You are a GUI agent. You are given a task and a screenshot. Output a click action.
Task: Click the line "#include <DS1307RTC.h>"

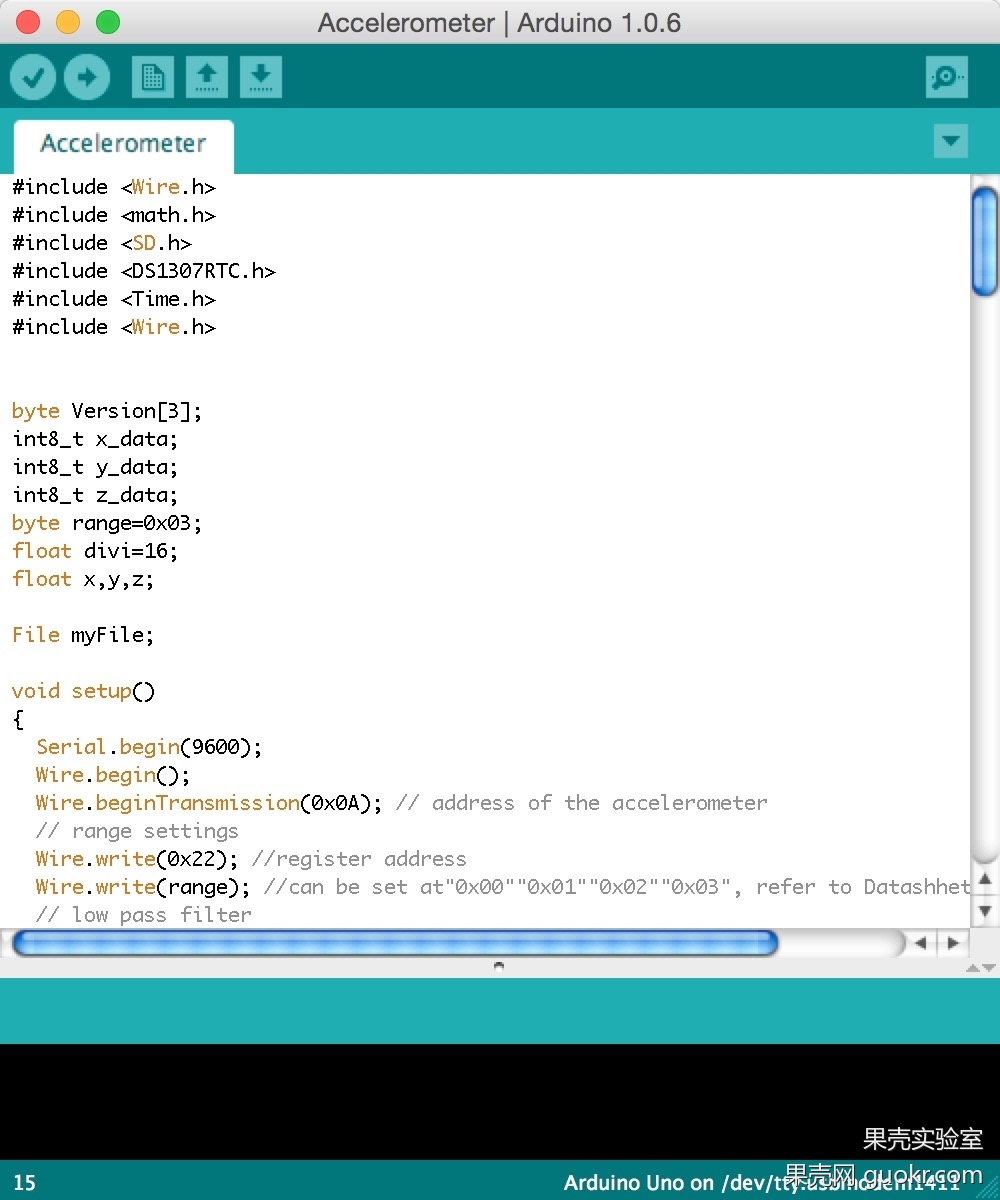tap(144, 271)
